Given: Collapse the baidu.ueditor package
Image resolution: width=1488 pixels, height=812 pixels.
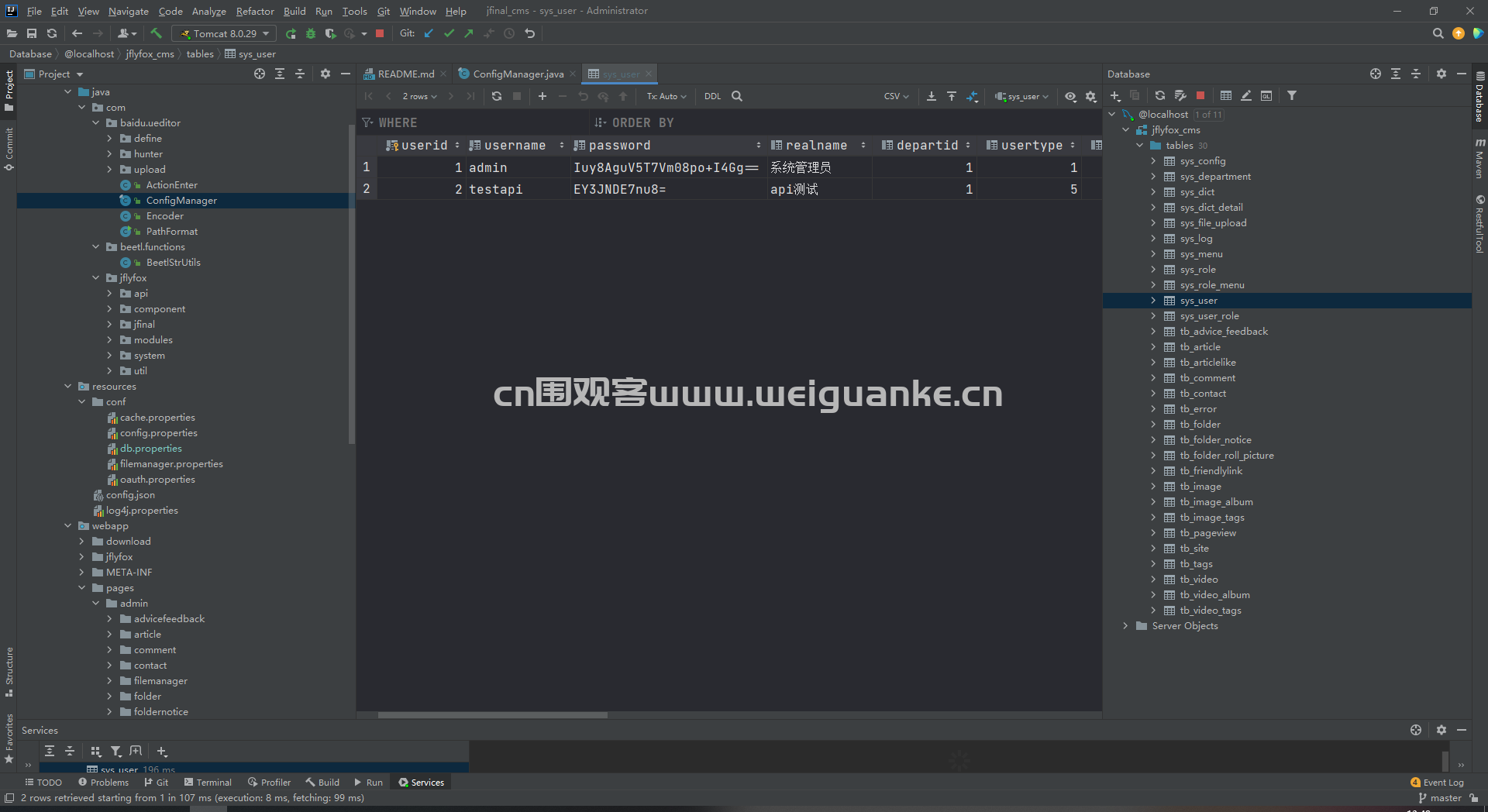Looking at the screenshot, I should (95, 122).
